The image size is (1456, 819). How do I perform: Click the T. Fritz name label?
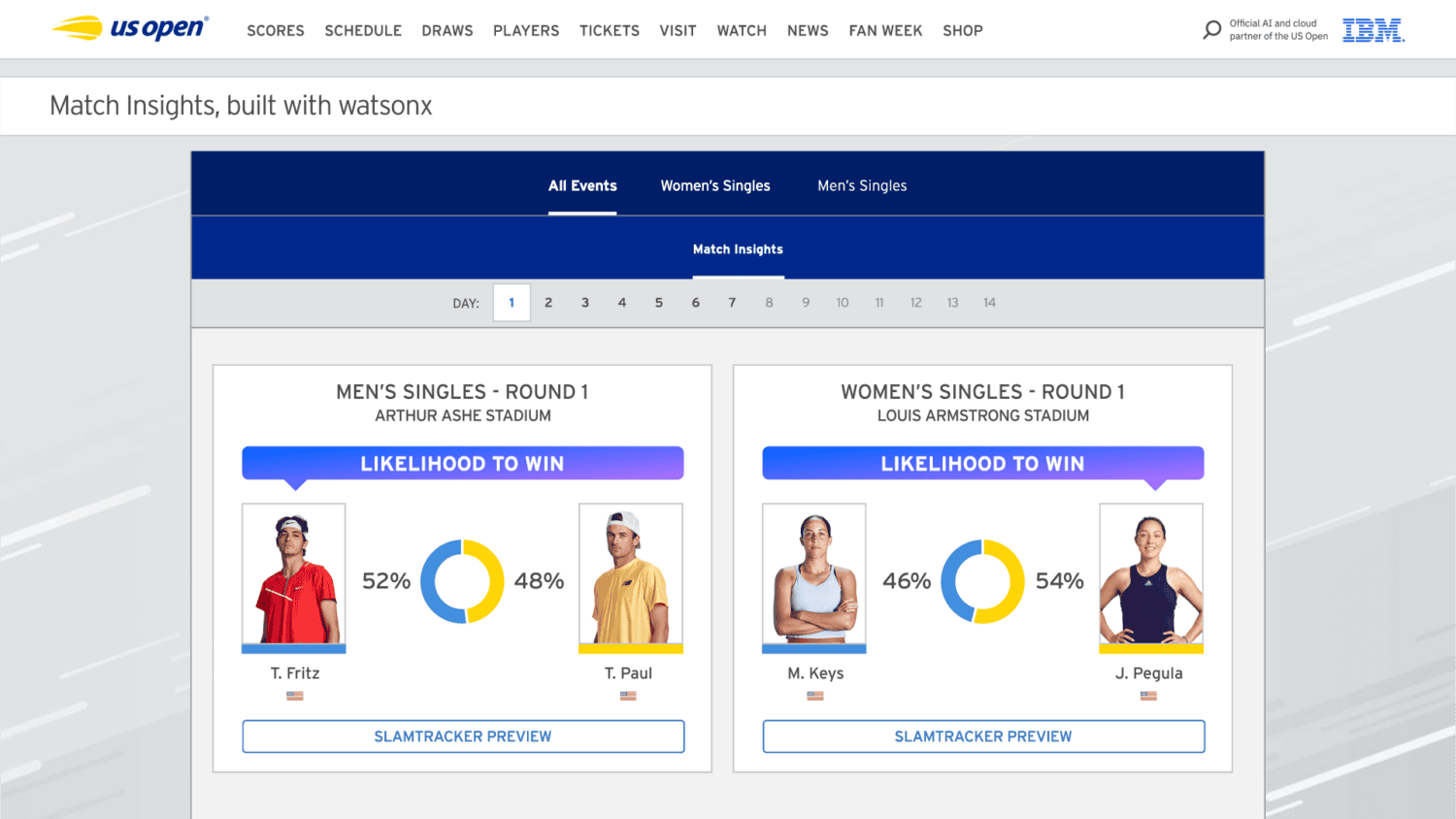[x=295, y=673]
